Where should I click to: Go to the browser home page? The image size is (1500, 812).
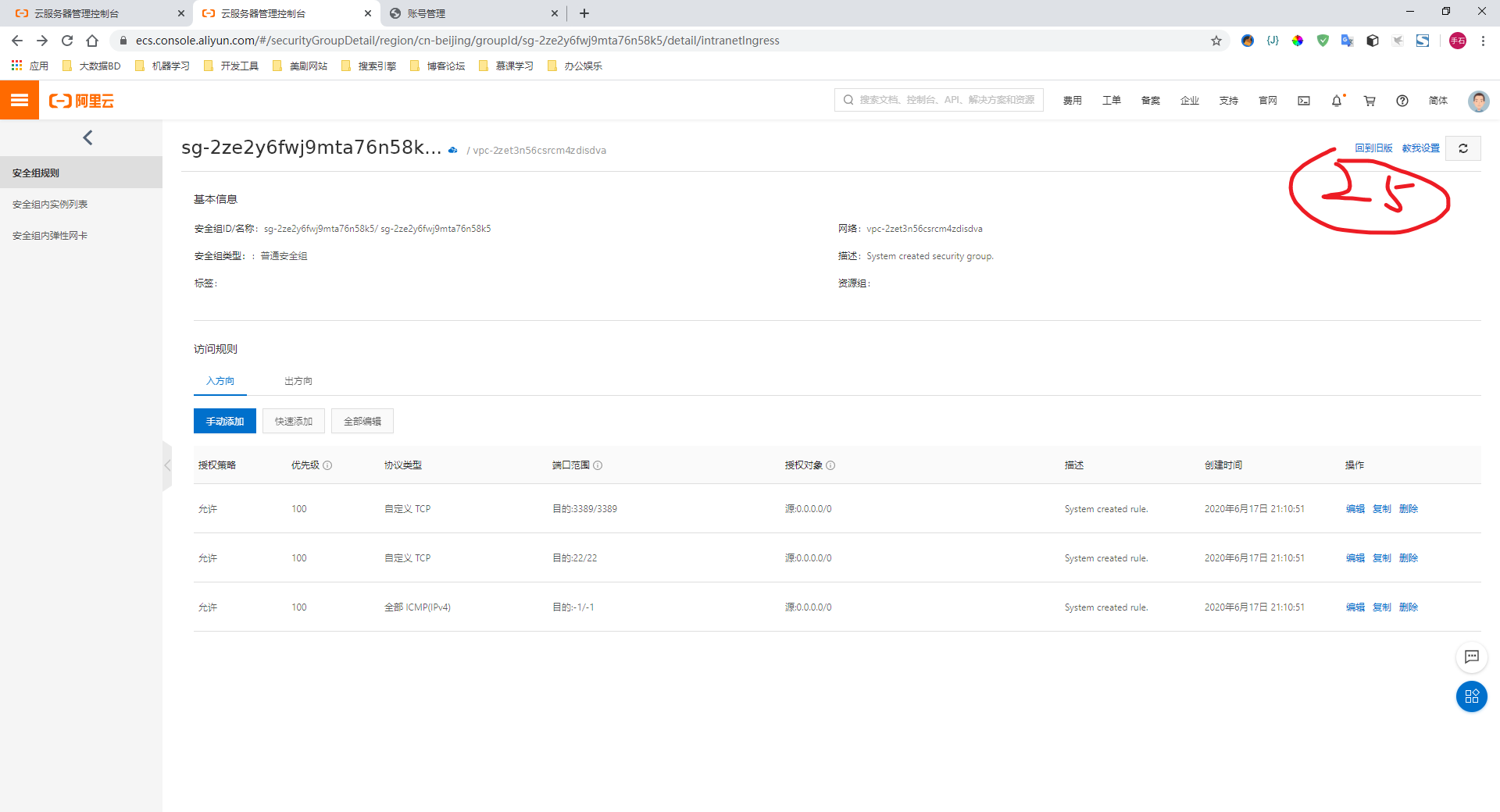click(92, 41)
